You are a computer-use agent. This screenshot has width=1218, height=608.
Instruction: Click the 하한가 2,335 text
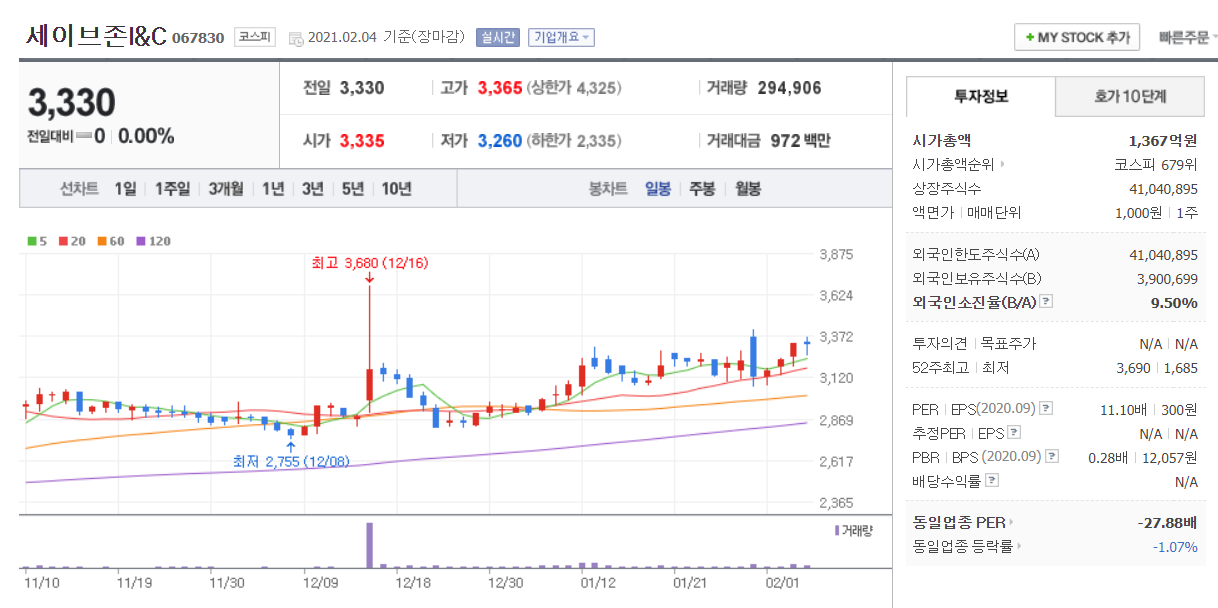pos(574,141)
